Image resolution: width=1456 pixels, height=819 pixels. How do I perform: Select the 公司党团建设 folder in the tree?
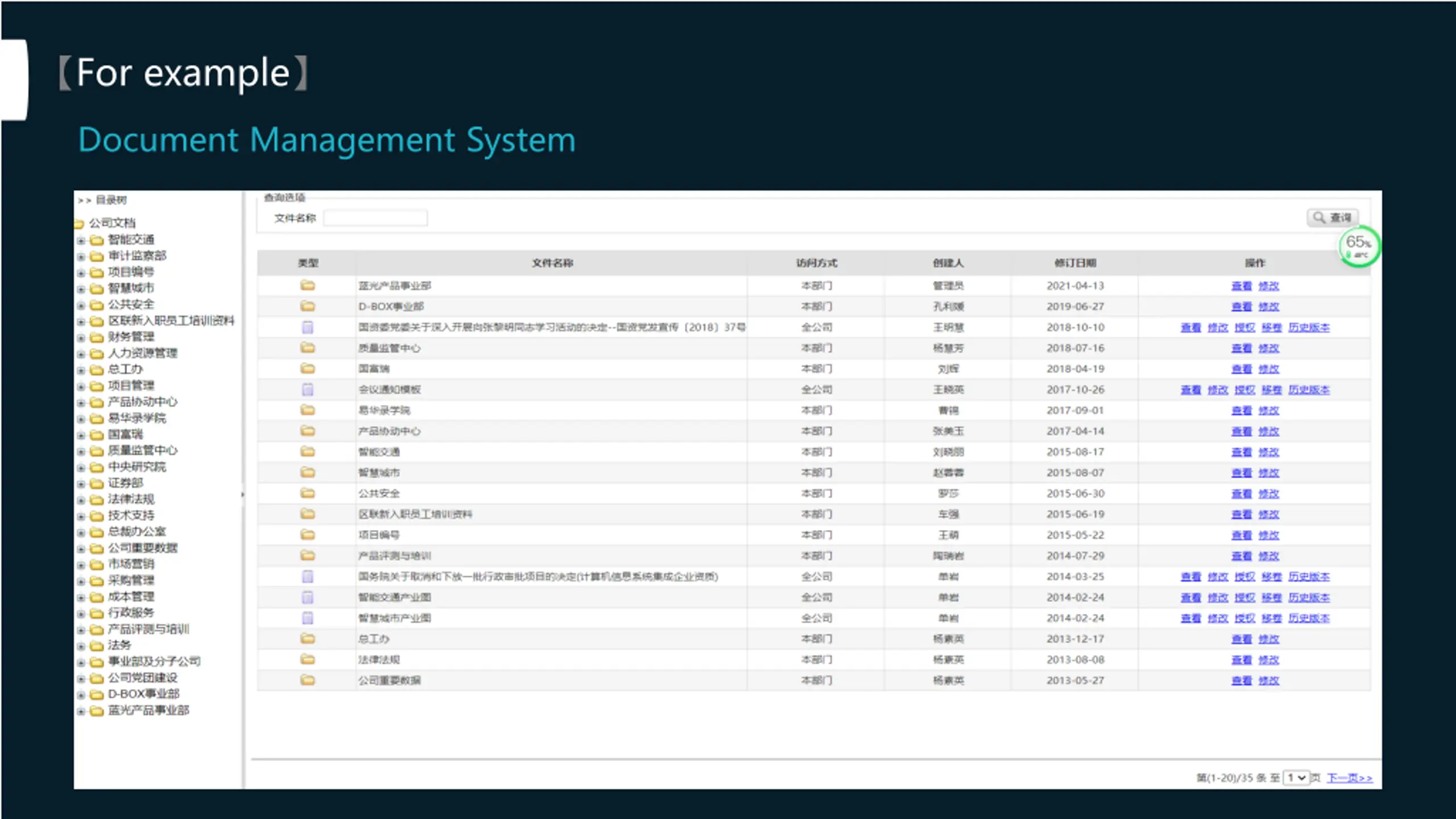tap(142, 678)
